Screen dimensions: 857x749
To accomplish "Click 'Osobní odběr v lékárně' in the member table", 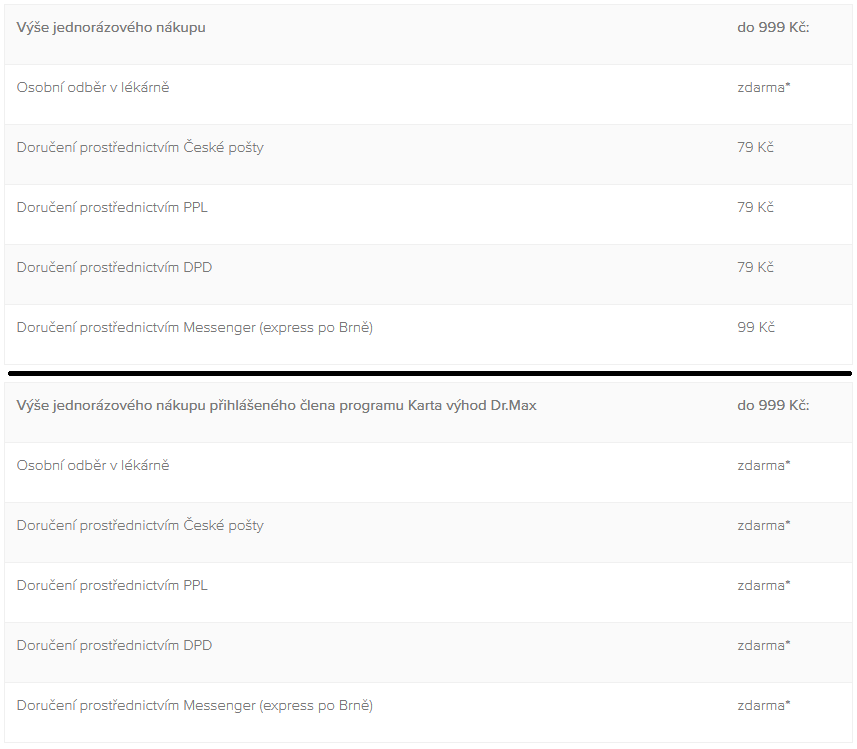I will 93,466.
